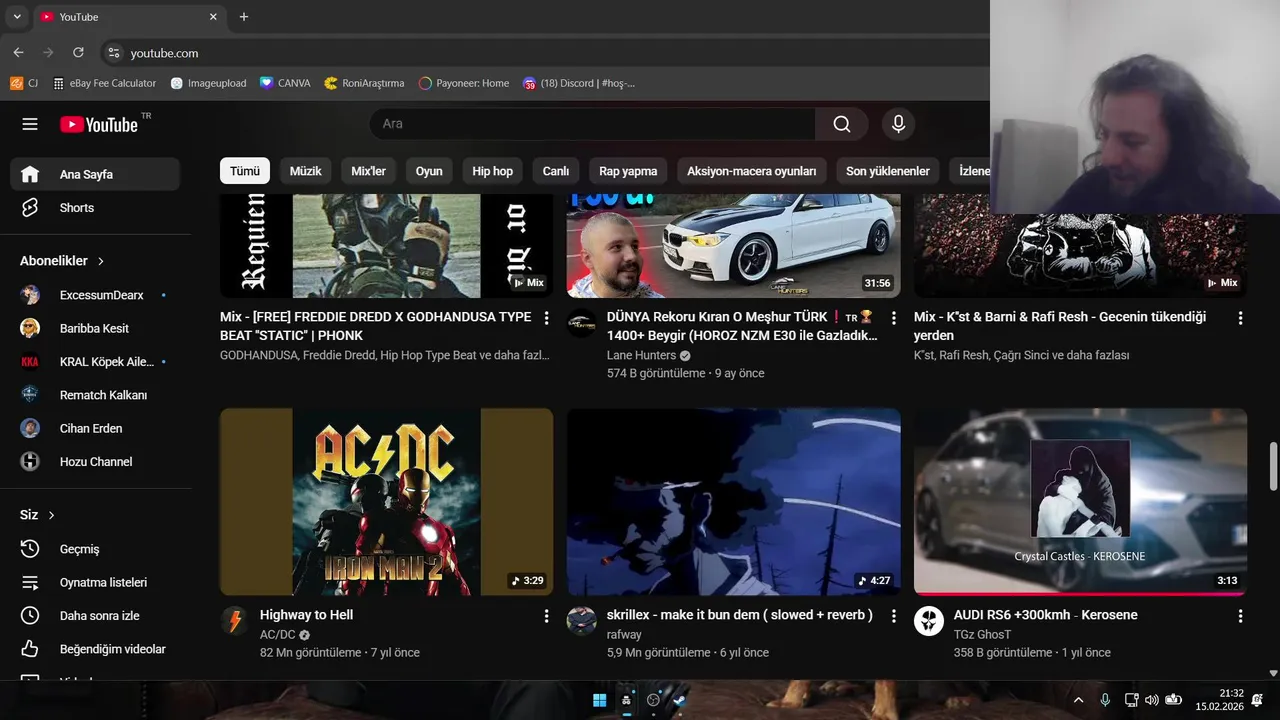Select the Rap yapma filter chip
The image size is (1280, 720).
[628, 171]
